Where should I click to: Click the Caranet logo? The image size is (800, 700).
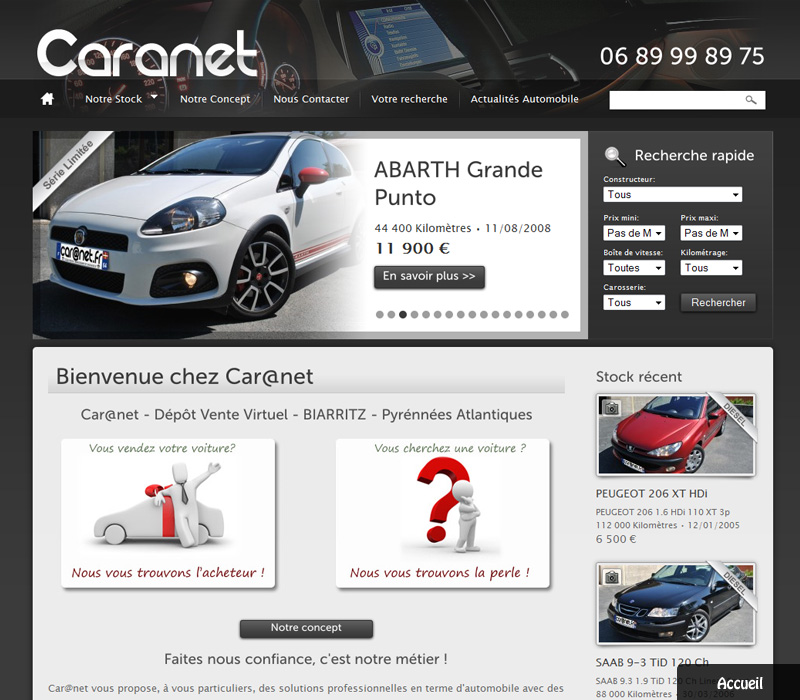[147, 53]
